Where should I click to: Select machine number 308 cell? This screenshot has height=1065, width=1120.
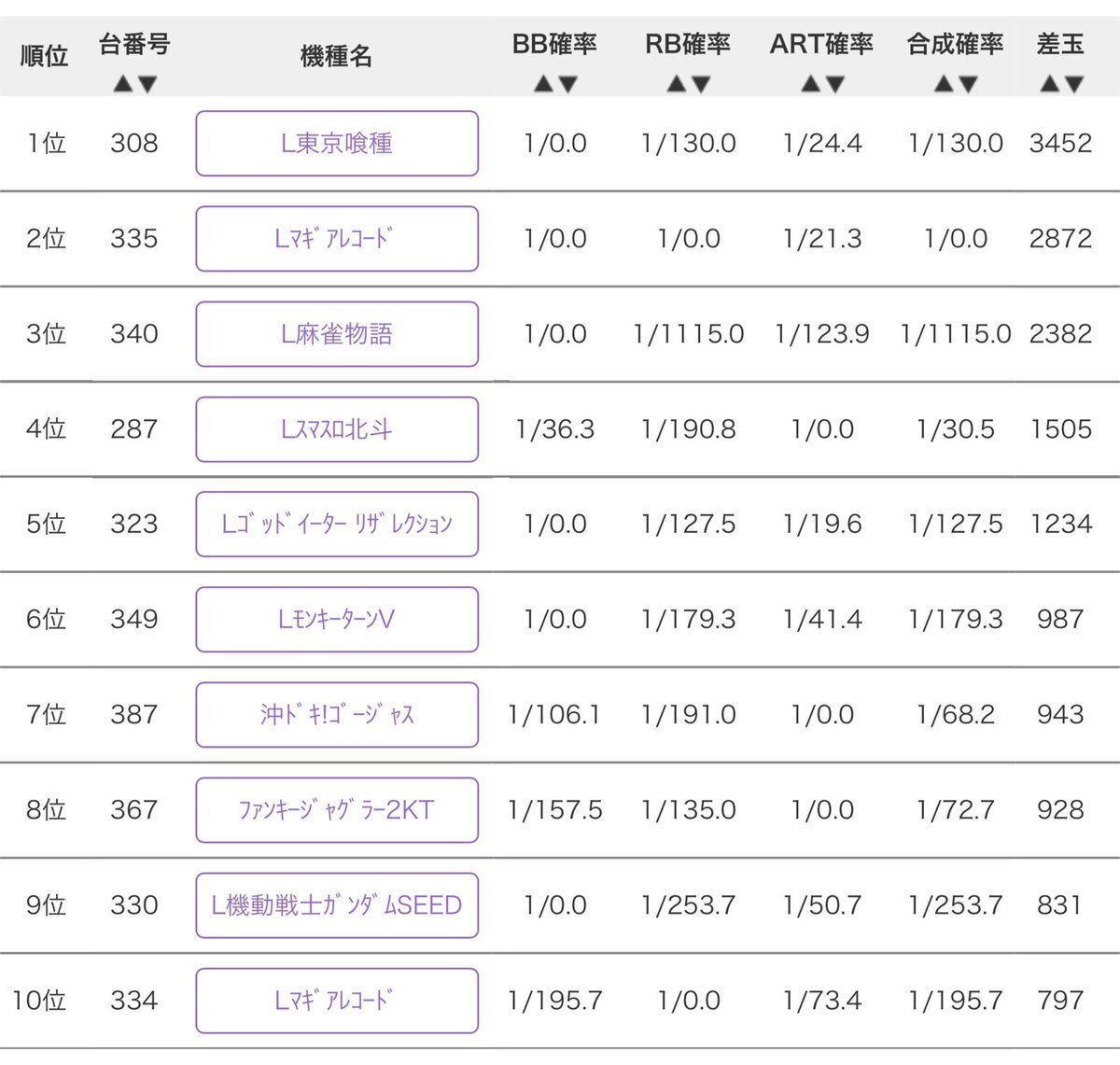click(x=134, y=144)
